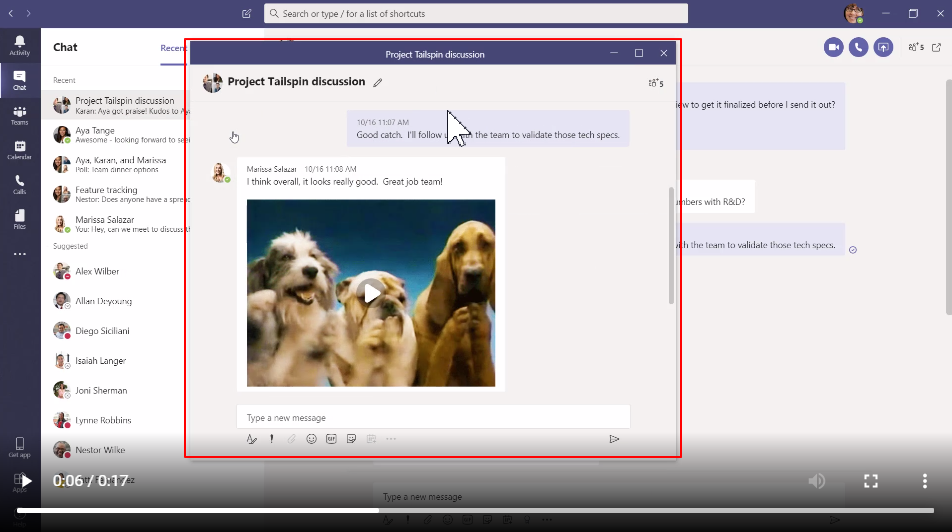The height and width of the screenshot is (532, 952).
Task: Open the Calendar in sidebar
Action: [19, 150]
